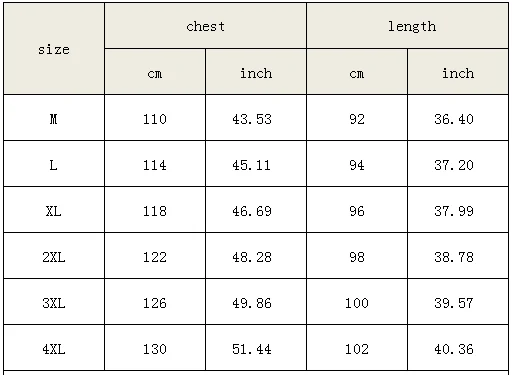The height and width of the screenshot is (375, 512).
Task: Select the 48.28 inch chest cell
Action: pyautogui.click(x=256, y=256)
